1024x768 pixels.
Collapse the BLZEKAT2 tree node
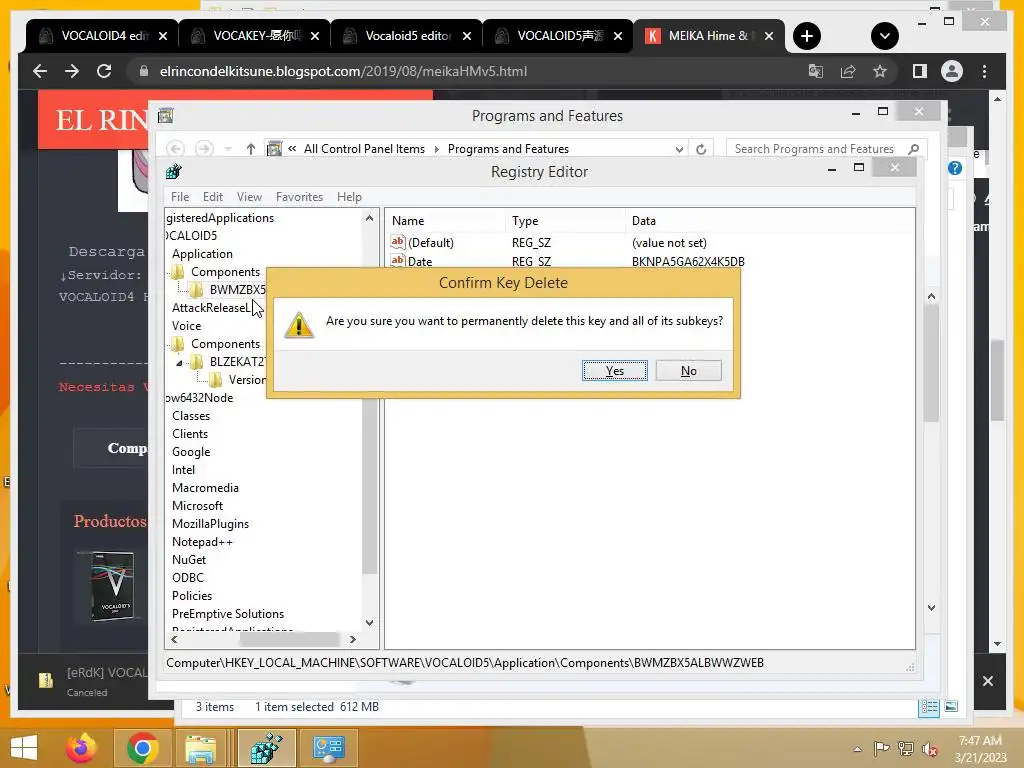(x=179, y=362)
